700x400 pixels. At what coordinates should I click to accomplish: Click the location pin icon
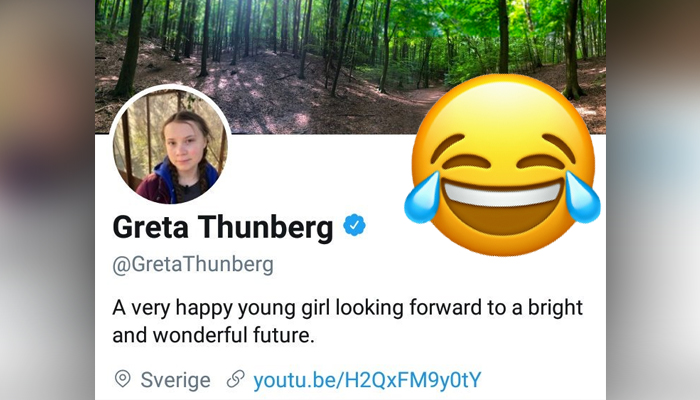(x=122, y=379)
